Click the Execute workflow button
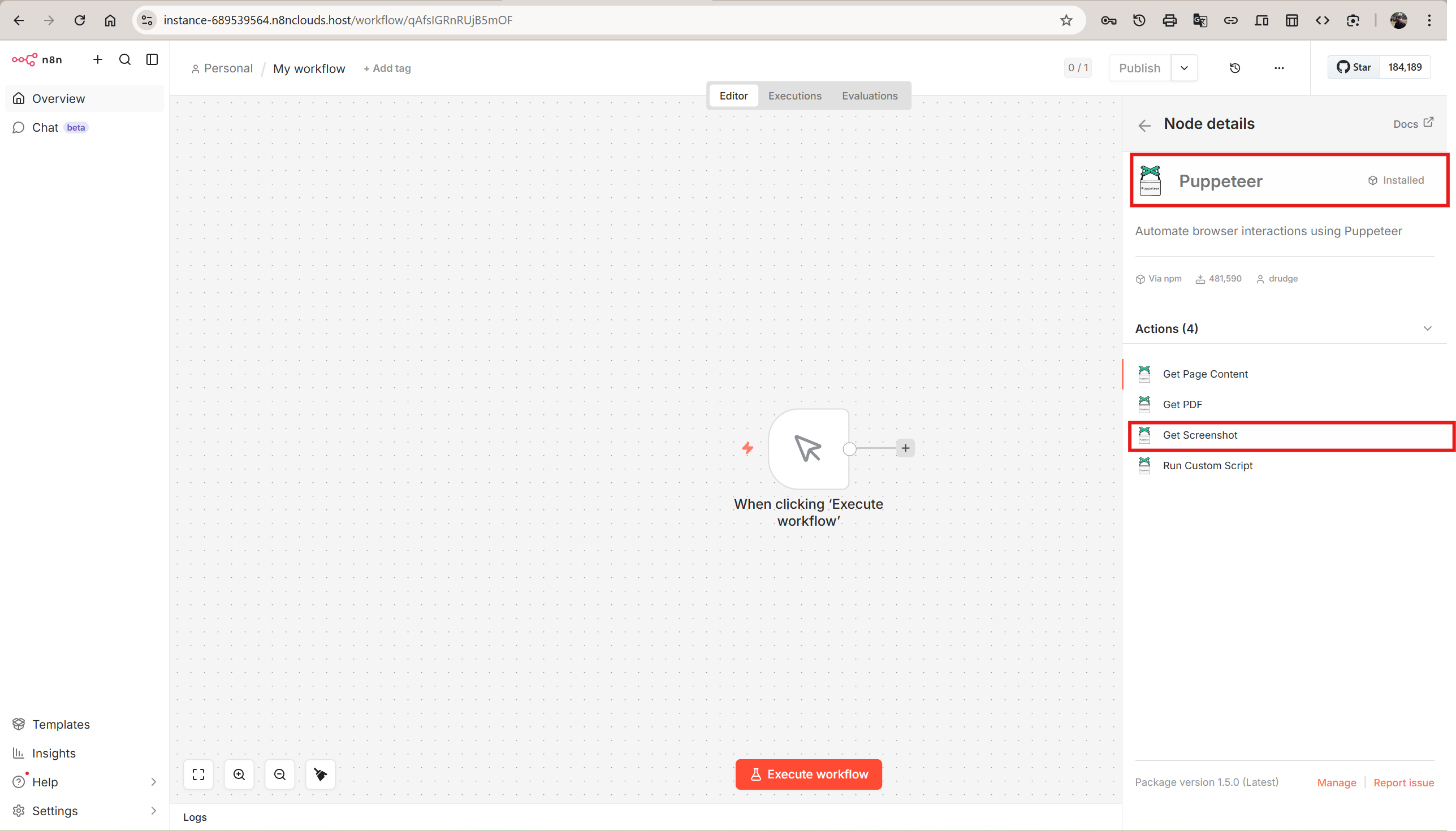 pyautogui.click(x=808, y=774)
